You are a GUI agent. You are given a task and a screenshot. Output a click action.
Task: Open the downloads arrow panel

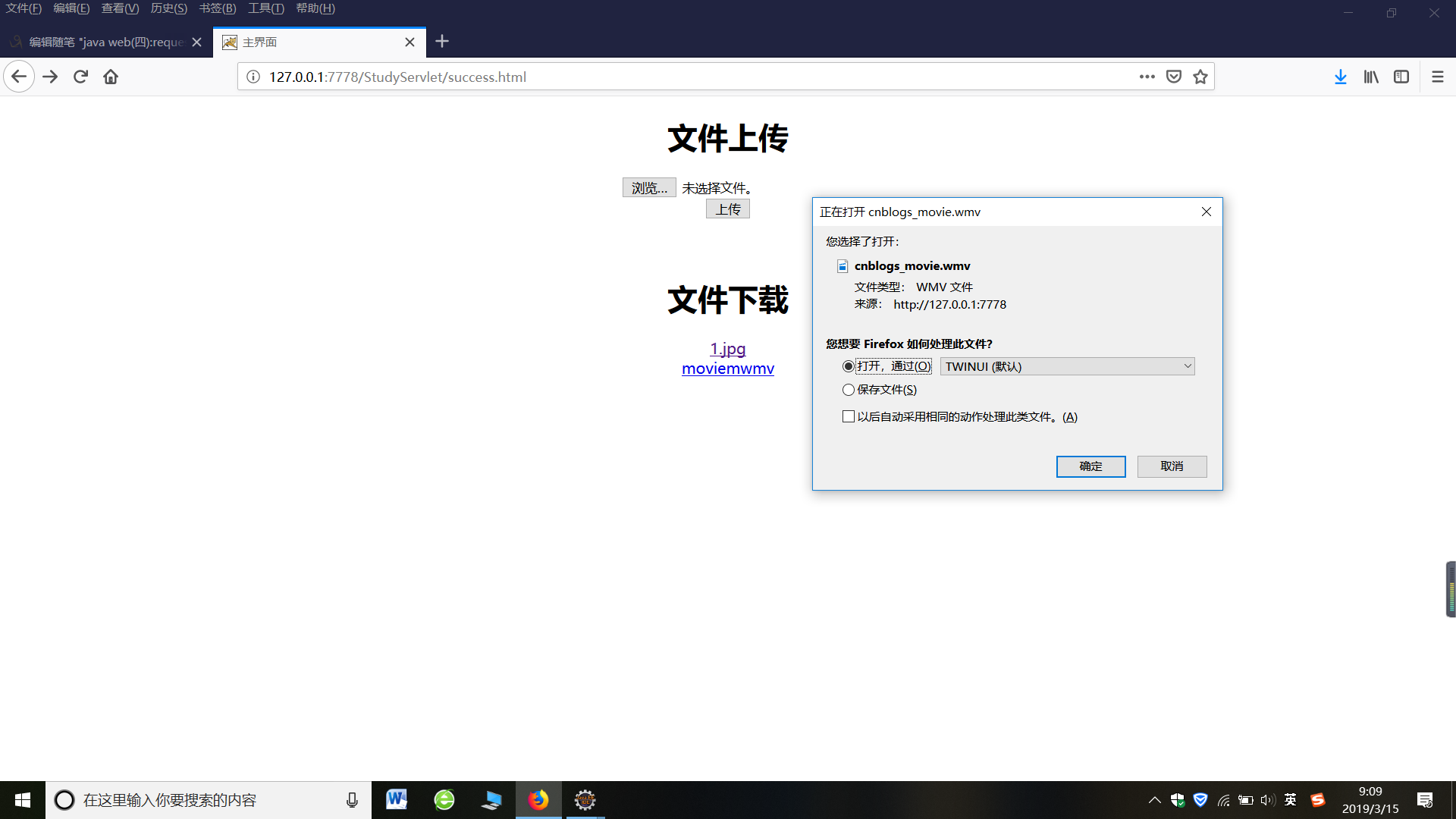pyautogui.click(x=1341, y=77)
